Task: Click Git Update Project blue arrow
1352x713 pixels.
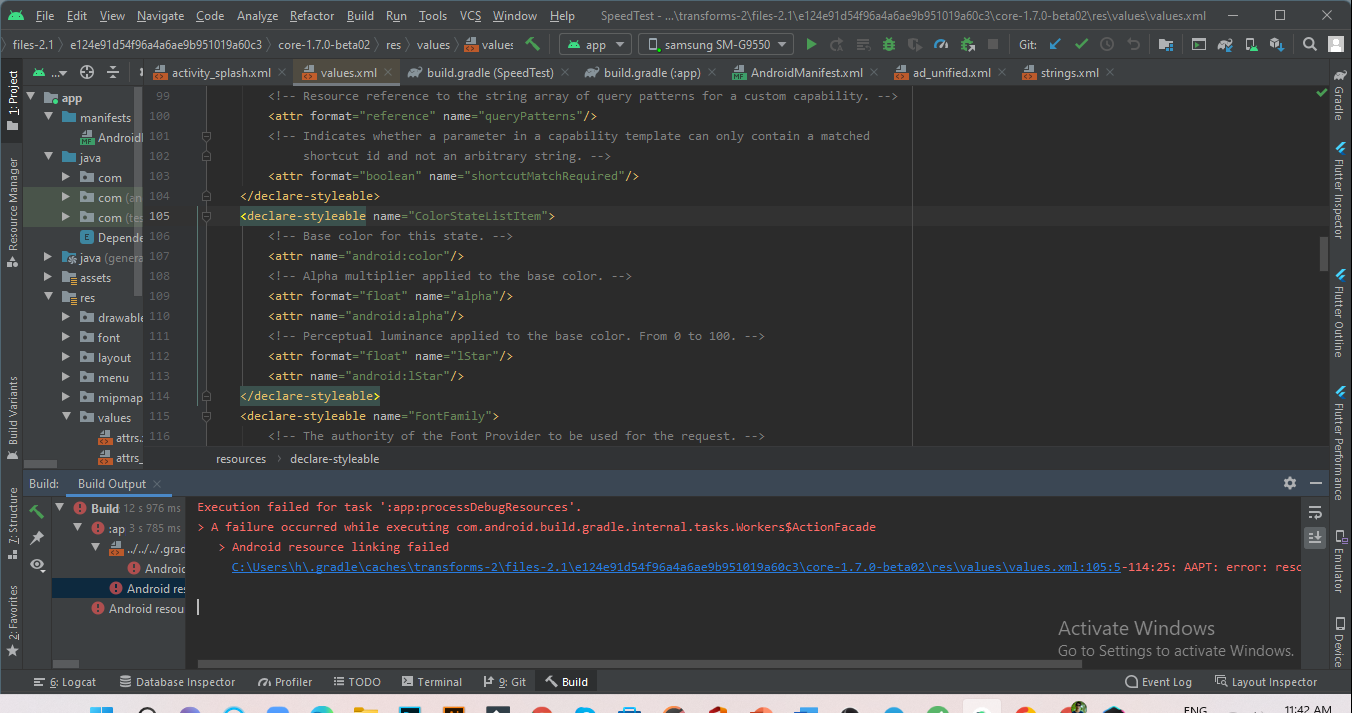Action: tap(1055, 44)
